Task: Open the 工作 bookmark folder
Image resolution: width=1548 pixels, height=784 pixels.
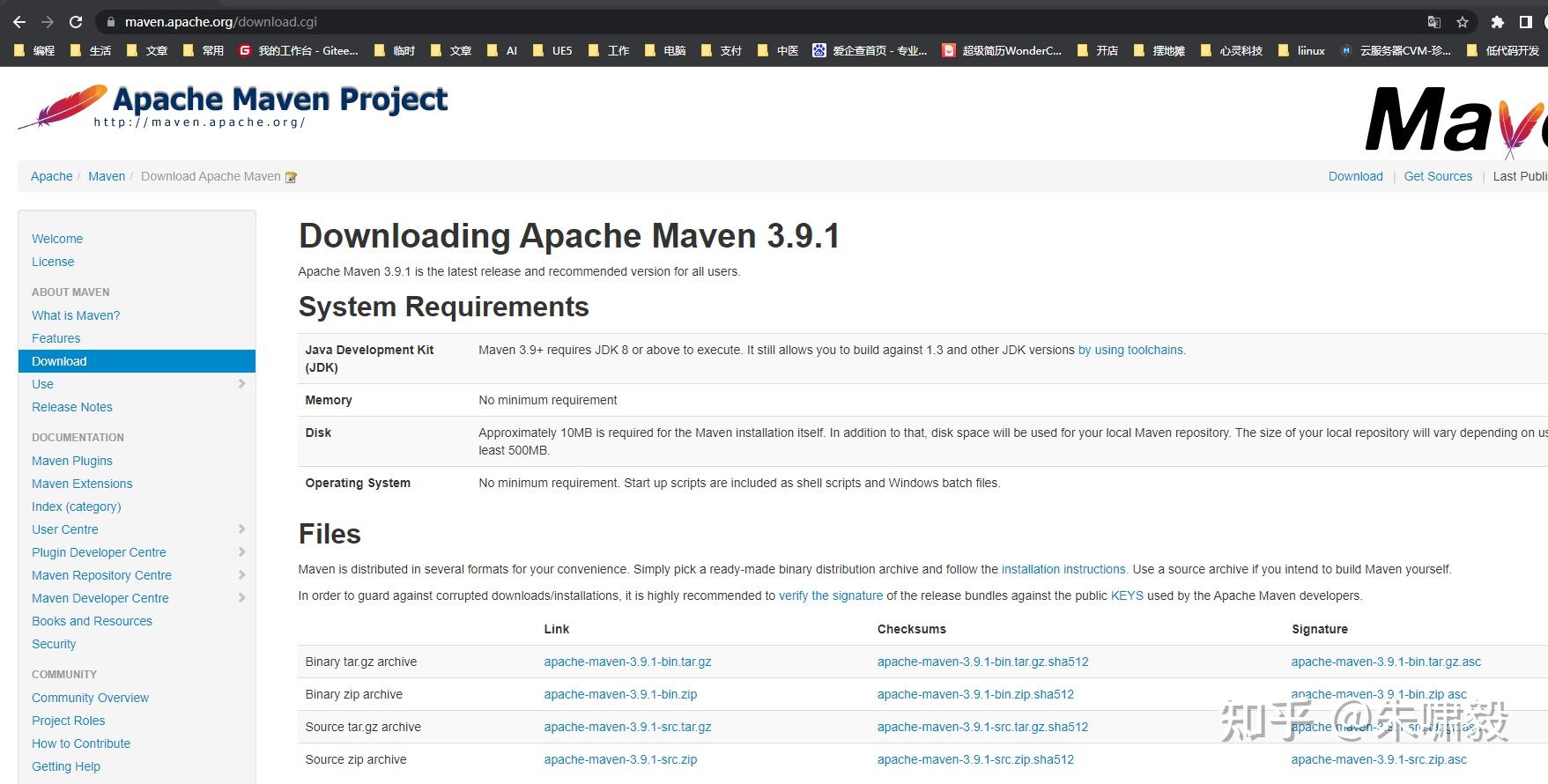Action: click(x=609, y=51)
